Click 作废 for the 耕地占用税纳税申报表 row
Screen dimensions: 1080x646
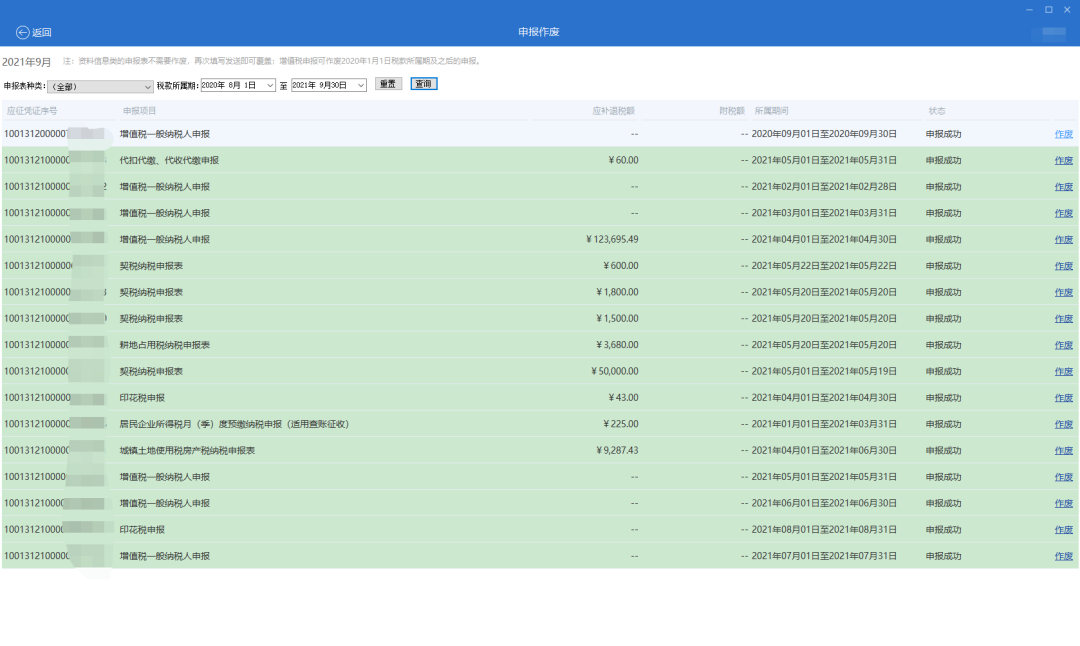[1063, 345]
